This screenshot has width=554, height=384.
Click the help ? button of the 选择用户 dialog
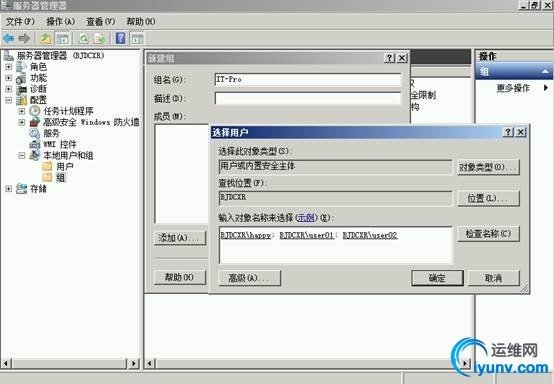coord(508,132)
